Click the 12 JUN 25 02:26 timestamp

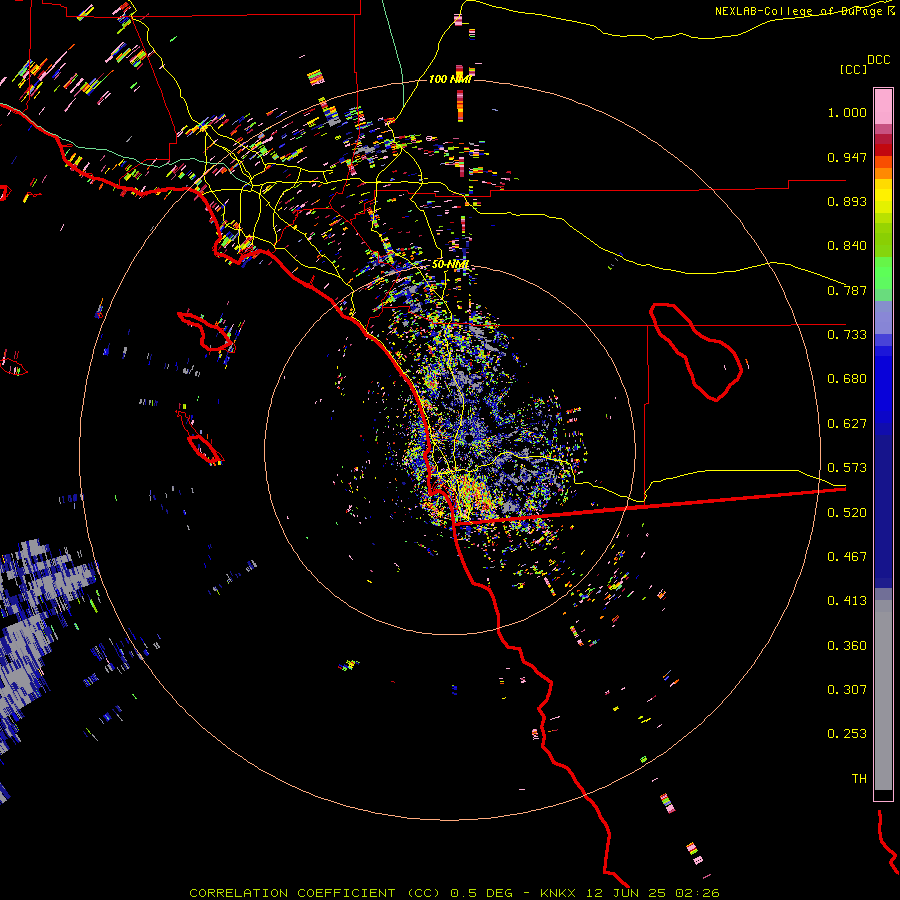pyautogui.click(x=653, y=893)
